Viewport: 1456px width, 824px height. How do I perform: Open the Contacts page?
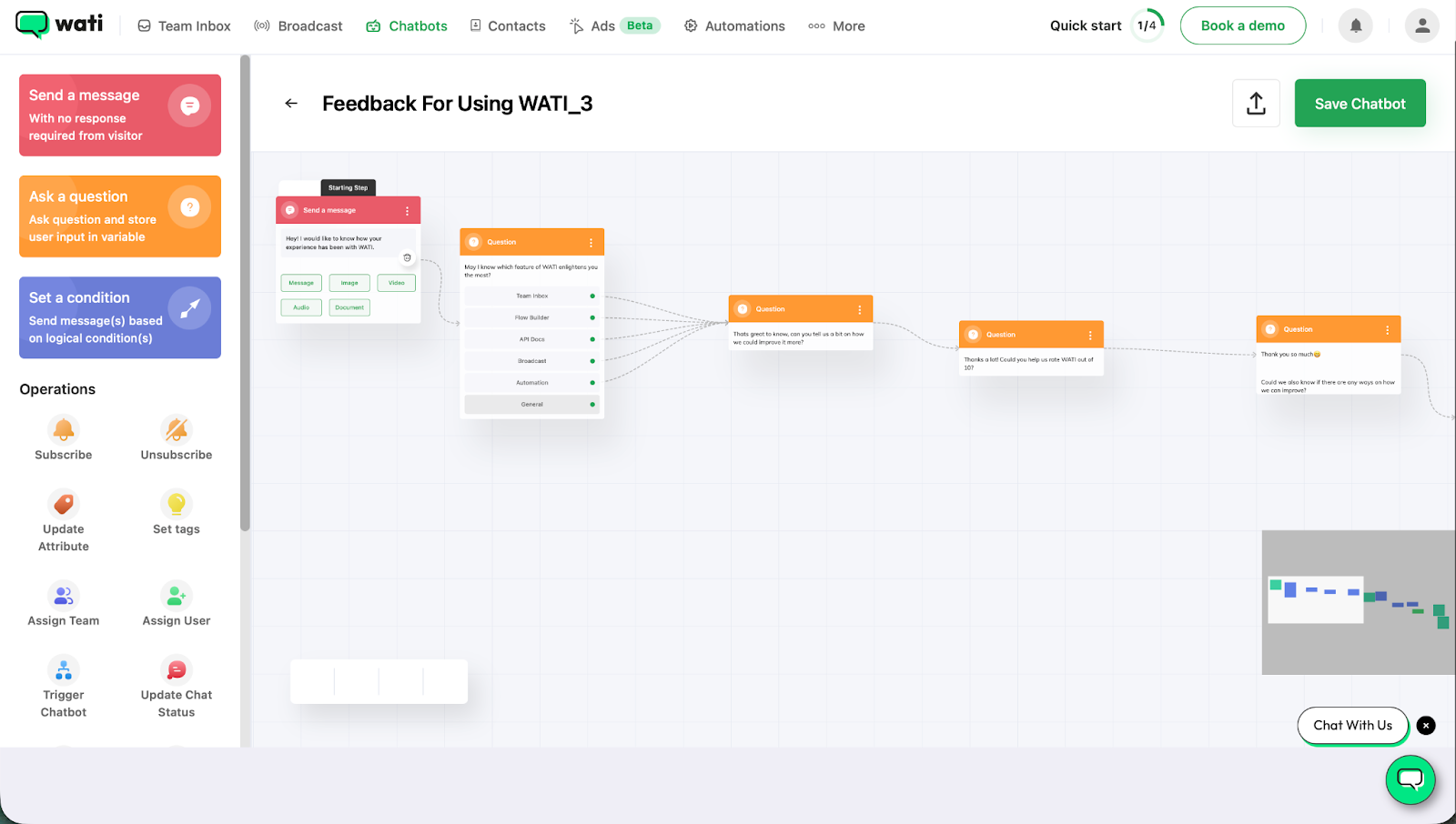point(508,26)
